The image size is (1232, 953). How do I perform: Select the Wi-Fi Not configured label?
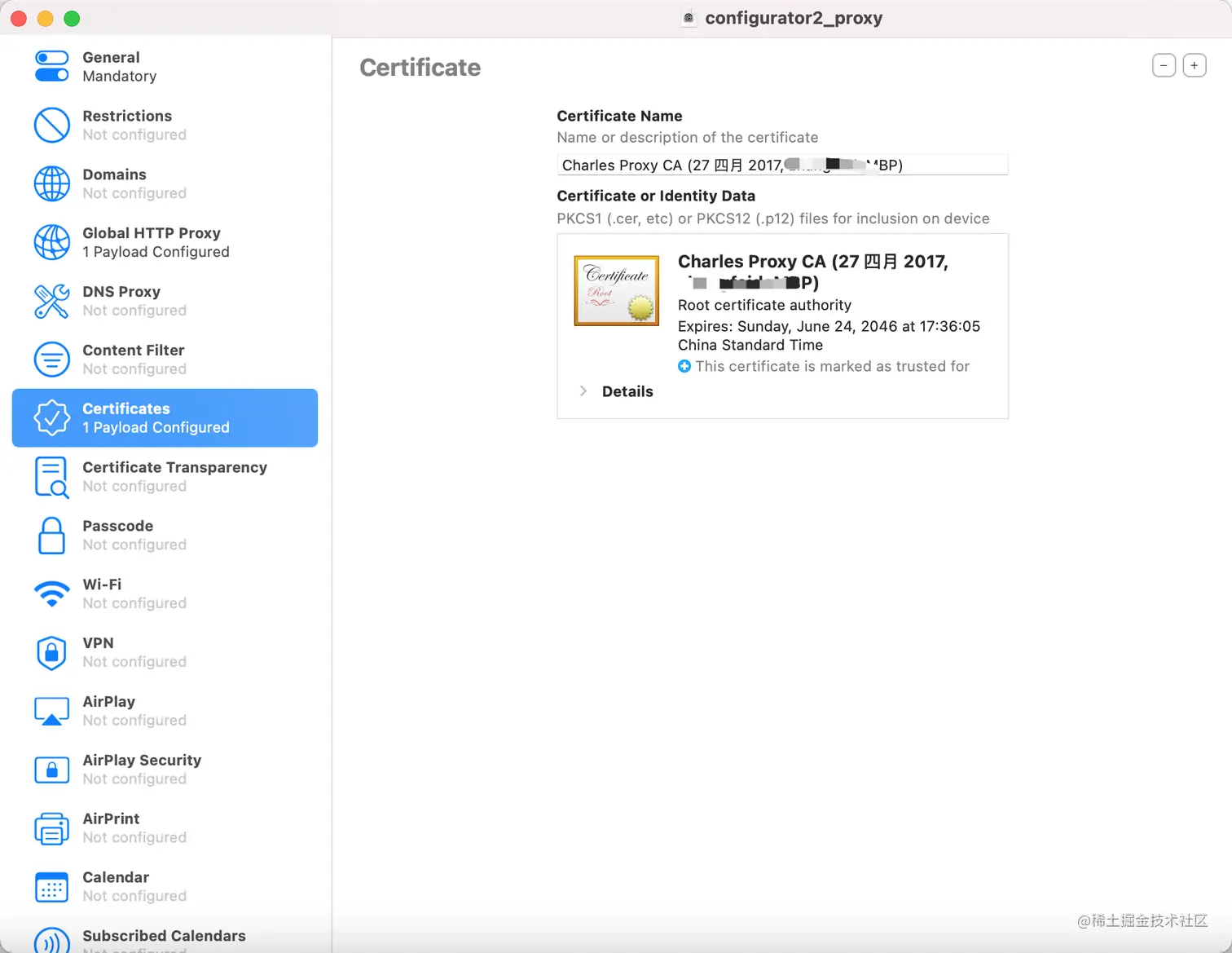pyautogui.click(x=134, y=594)
